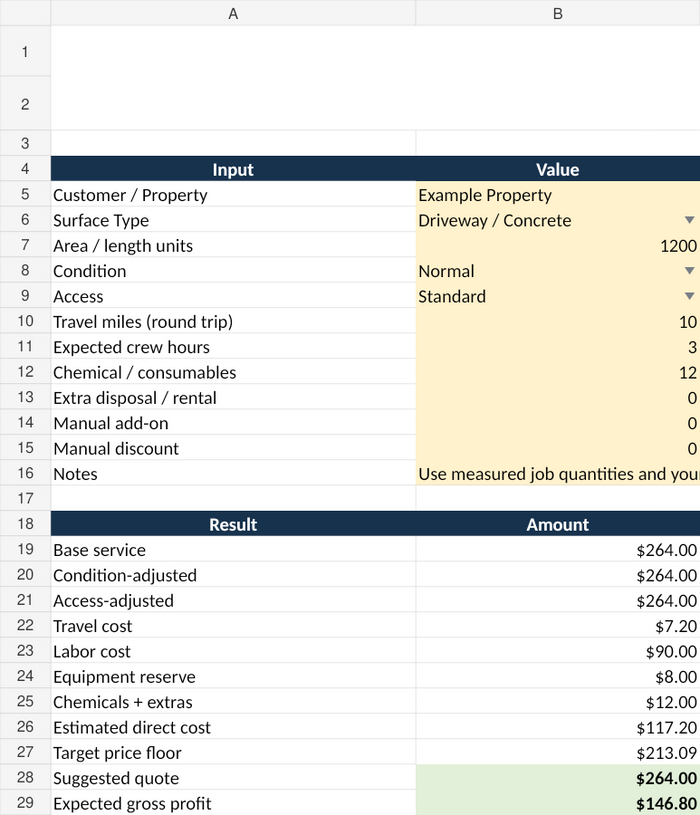This screenshot has height=815, width=700.
Task: Click the 'Expected gross profit' label
Action: (x=132, y=804)
